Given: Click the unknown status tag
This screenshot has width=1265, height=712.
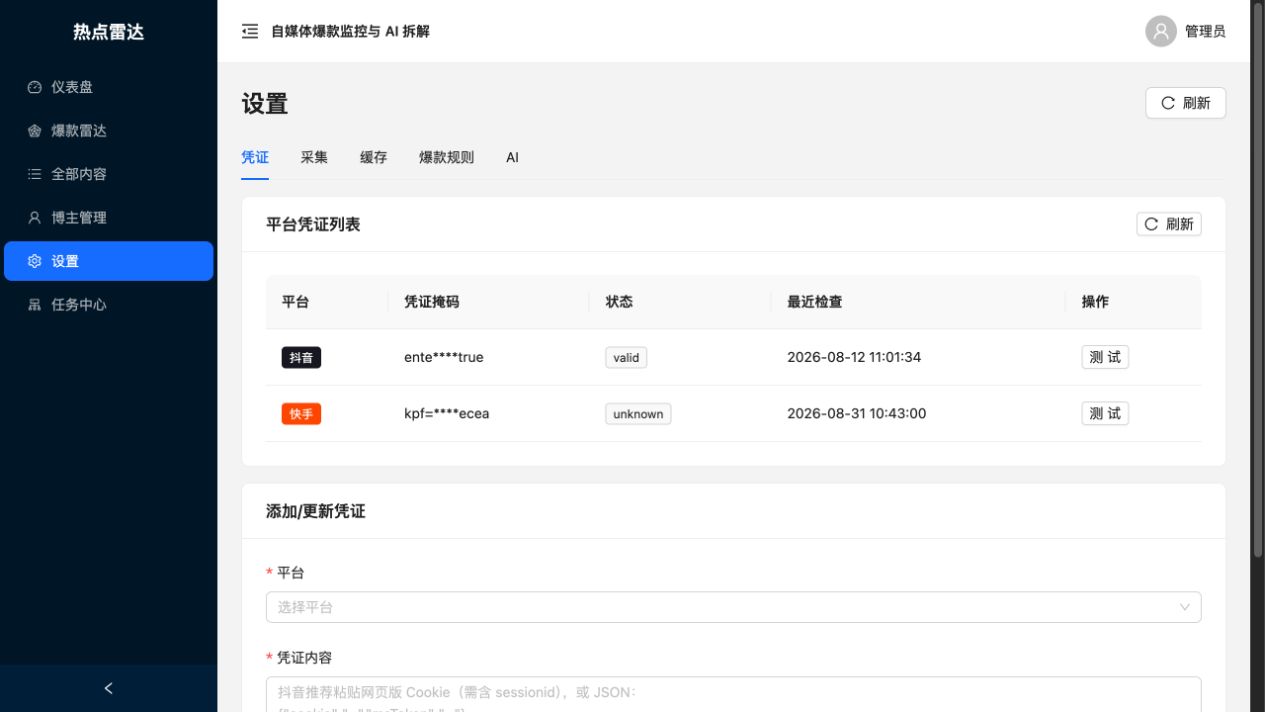Looking at the screenshot, I should (638, 413).
